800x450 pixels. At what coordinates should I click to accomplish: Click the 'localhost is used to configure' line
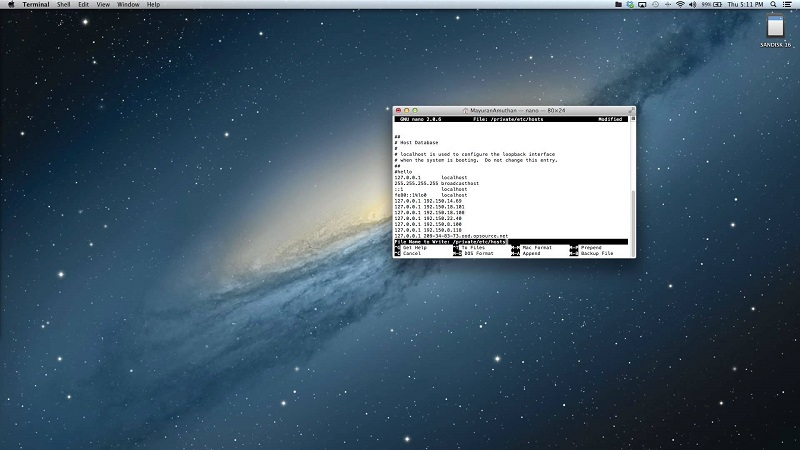pos(474,154)
